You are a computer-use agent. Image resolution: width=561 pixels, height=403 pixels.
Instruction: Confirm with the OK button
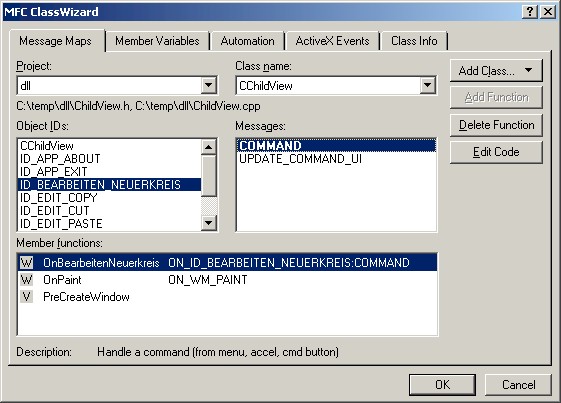[x=442, y=385]
